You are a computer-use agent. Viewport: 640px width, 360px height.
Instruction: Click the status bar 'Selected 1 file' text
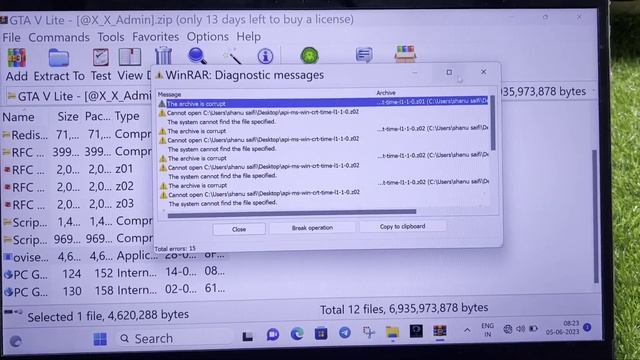[x=108, y=316]
